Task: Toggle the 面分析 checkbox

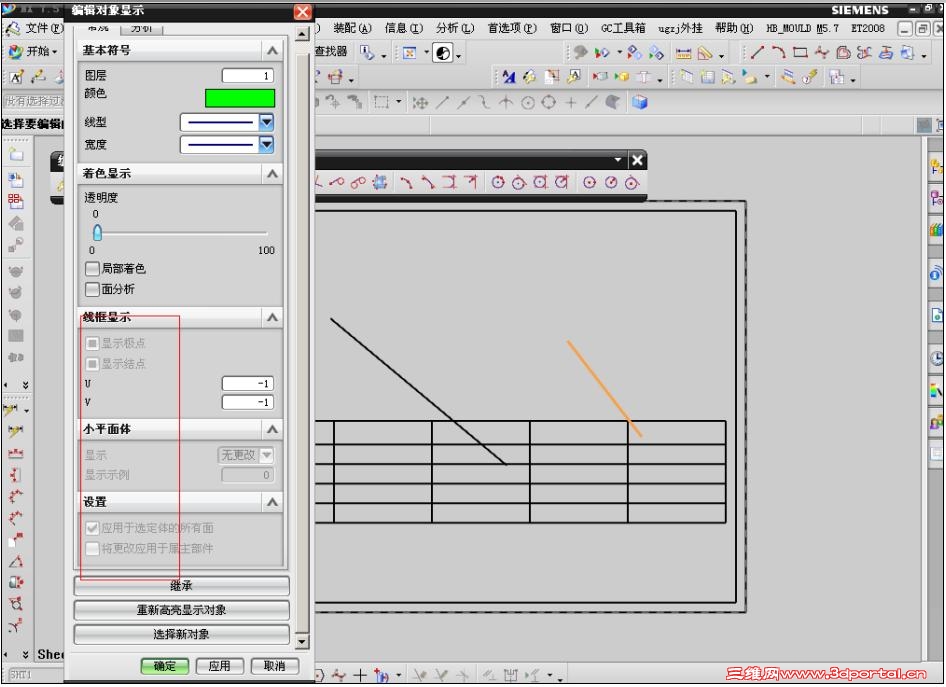Action: 92,290
